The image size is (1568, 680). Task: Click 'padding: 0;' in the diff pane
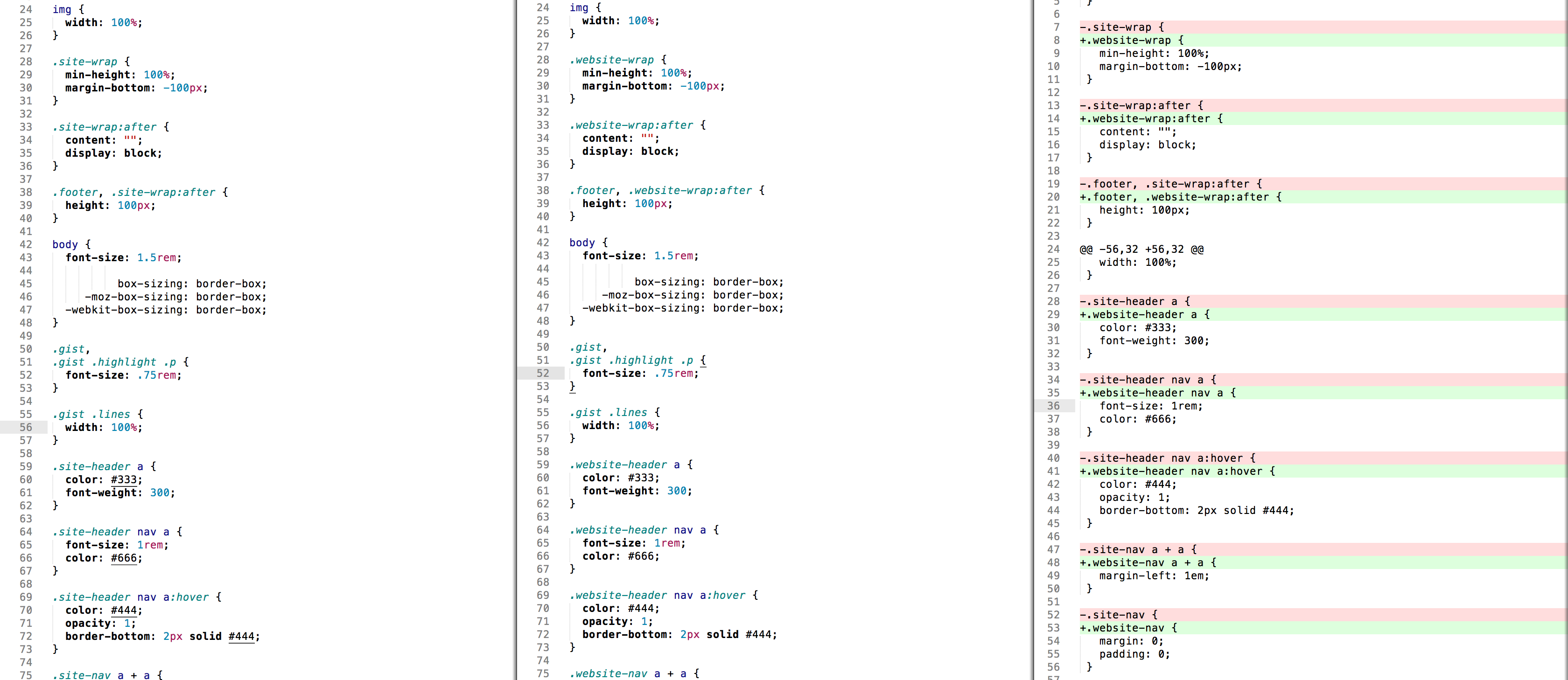[x=1134, y=654]
